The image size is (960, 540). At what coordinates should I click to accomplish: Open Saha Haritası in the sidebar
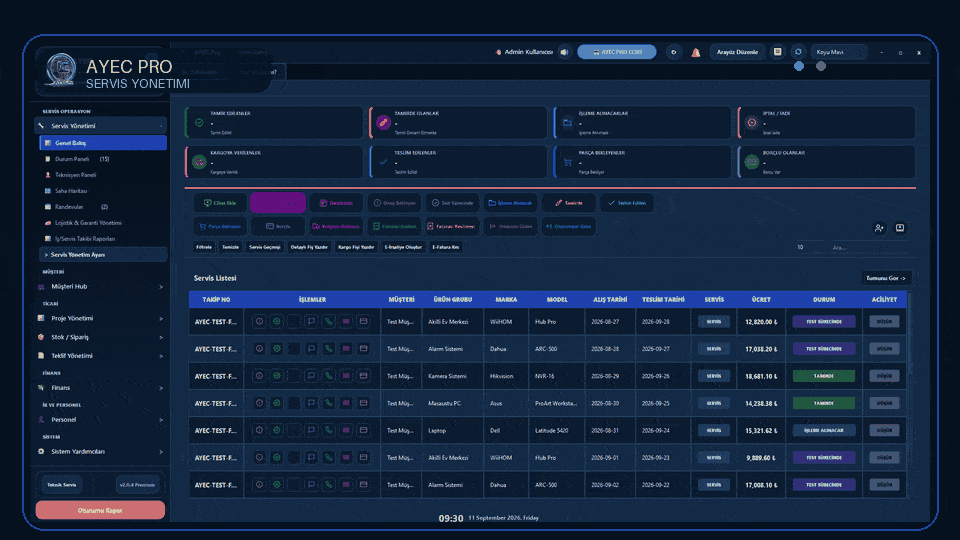coord(103,190)
